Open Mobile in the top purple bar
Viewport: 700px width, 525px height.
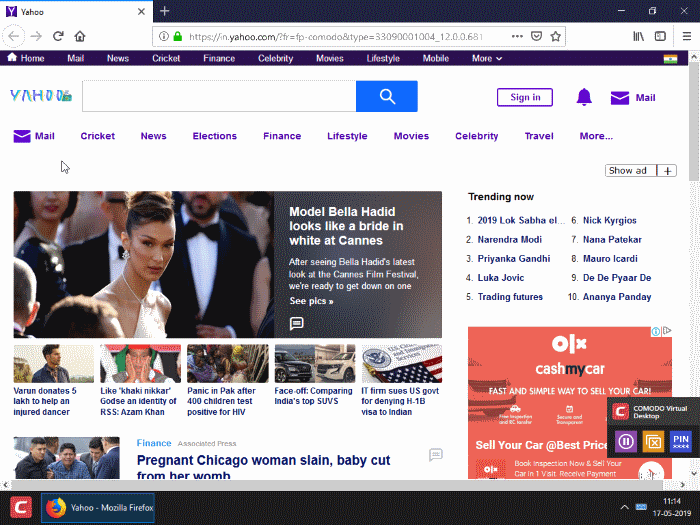[436, 58]
